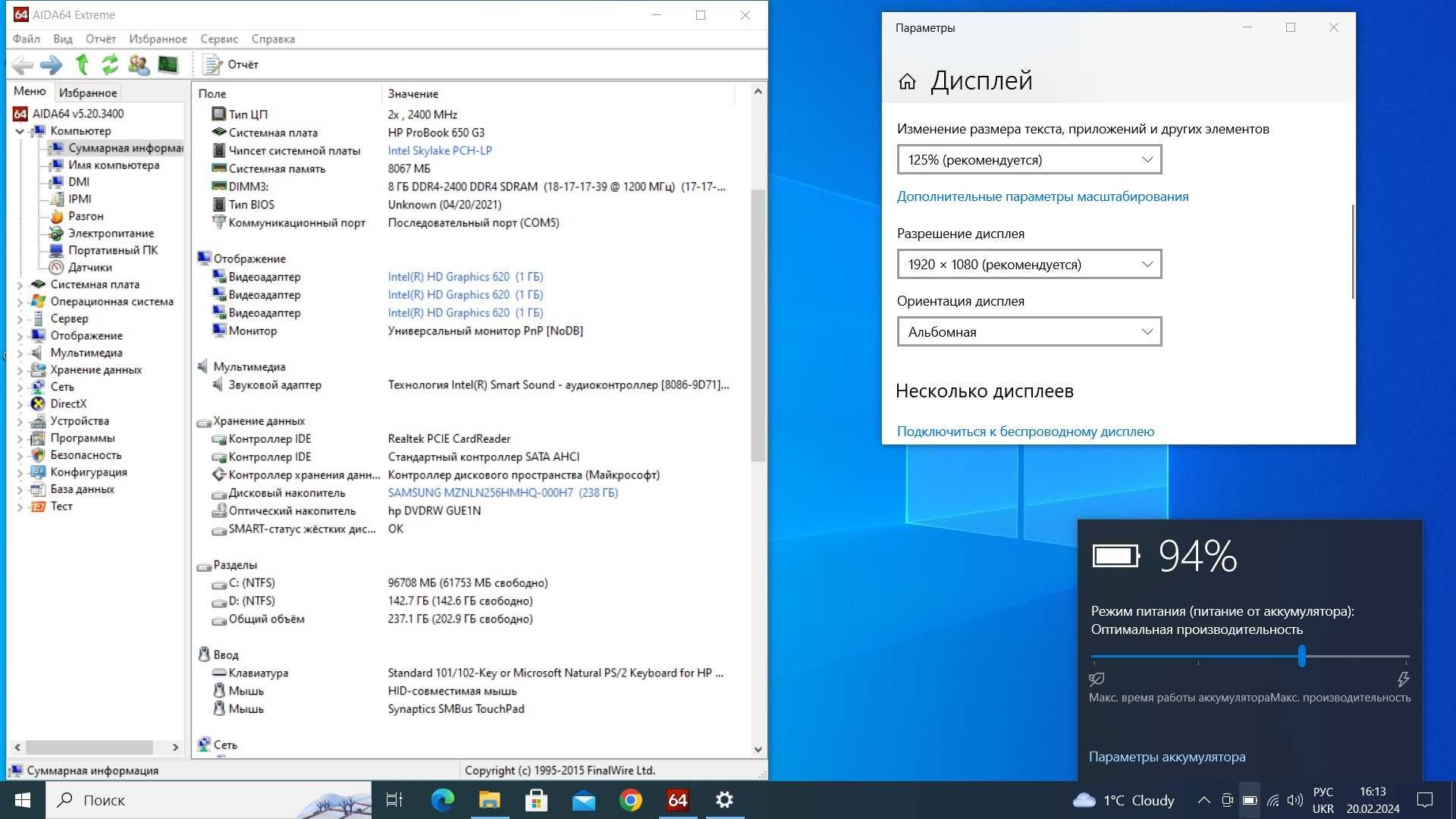
Task: Launch Microsoft Edge from taskbar
Action: [x=442, y=800]
